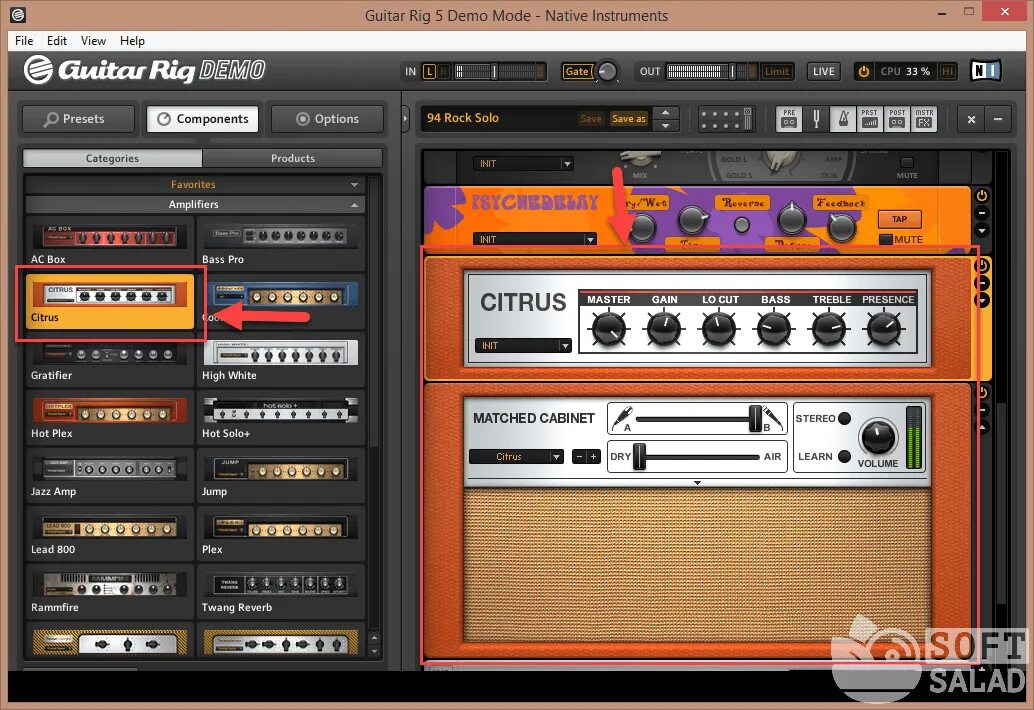Select the Gratifier amplifier
Screen dimensions: 1034x710
(109, 359)
